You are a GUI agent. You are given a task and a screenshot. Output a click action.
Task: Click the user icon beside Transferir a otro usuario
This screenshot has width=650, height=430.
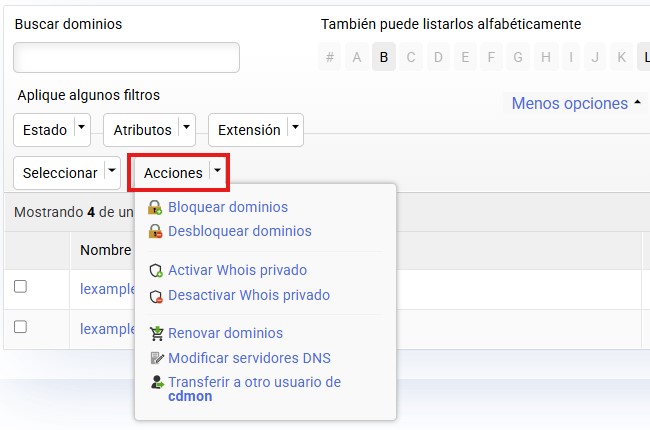tap(155, 382)
